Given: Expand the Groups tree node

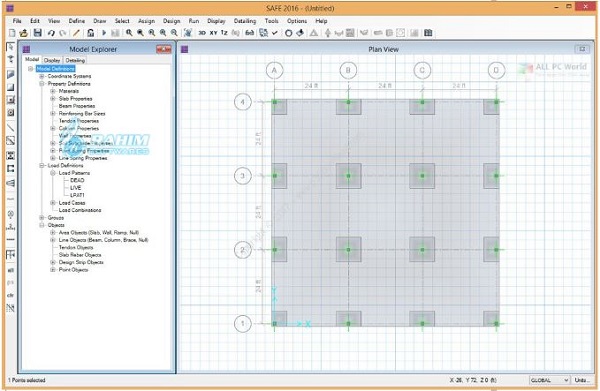Looking at the screenshot, I should [42, 218].
